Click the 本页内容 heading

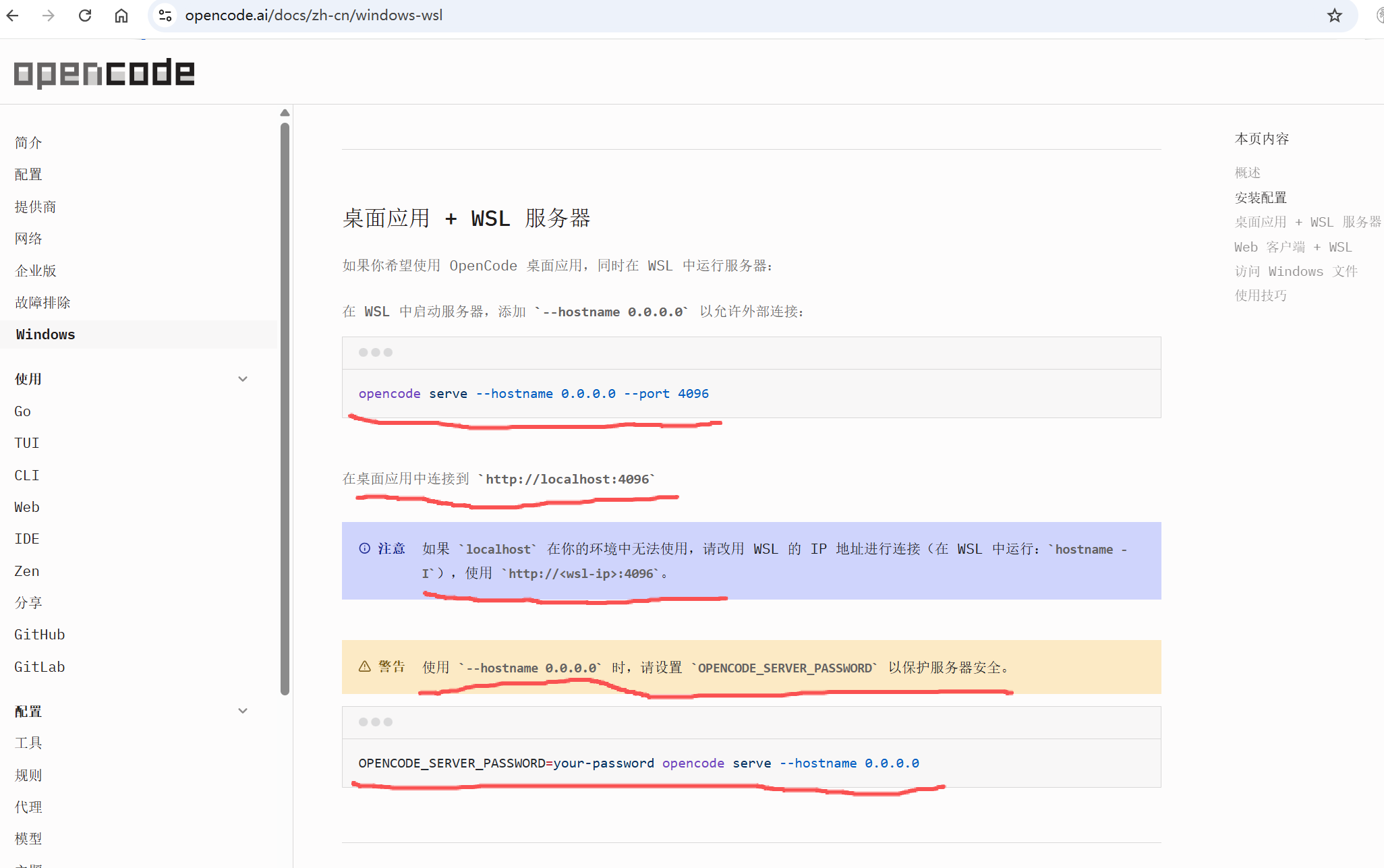[x=1261, y=139]
